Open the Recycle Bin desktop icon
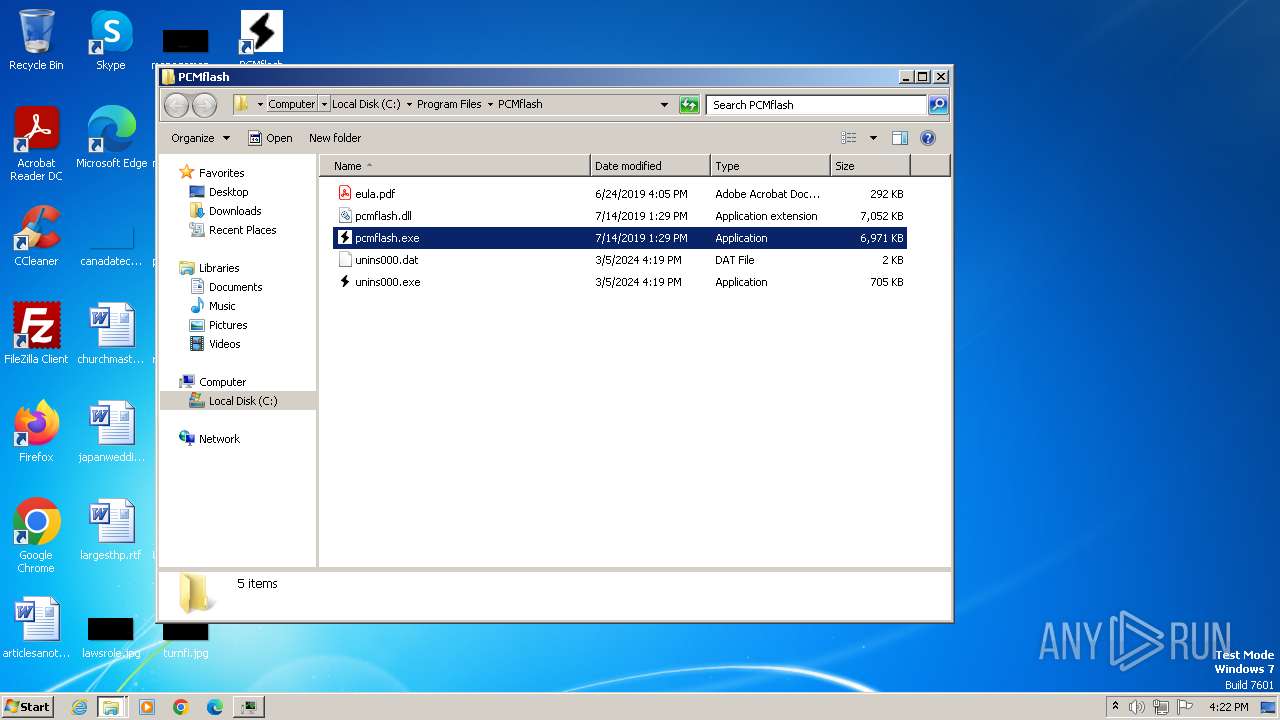 36,40
